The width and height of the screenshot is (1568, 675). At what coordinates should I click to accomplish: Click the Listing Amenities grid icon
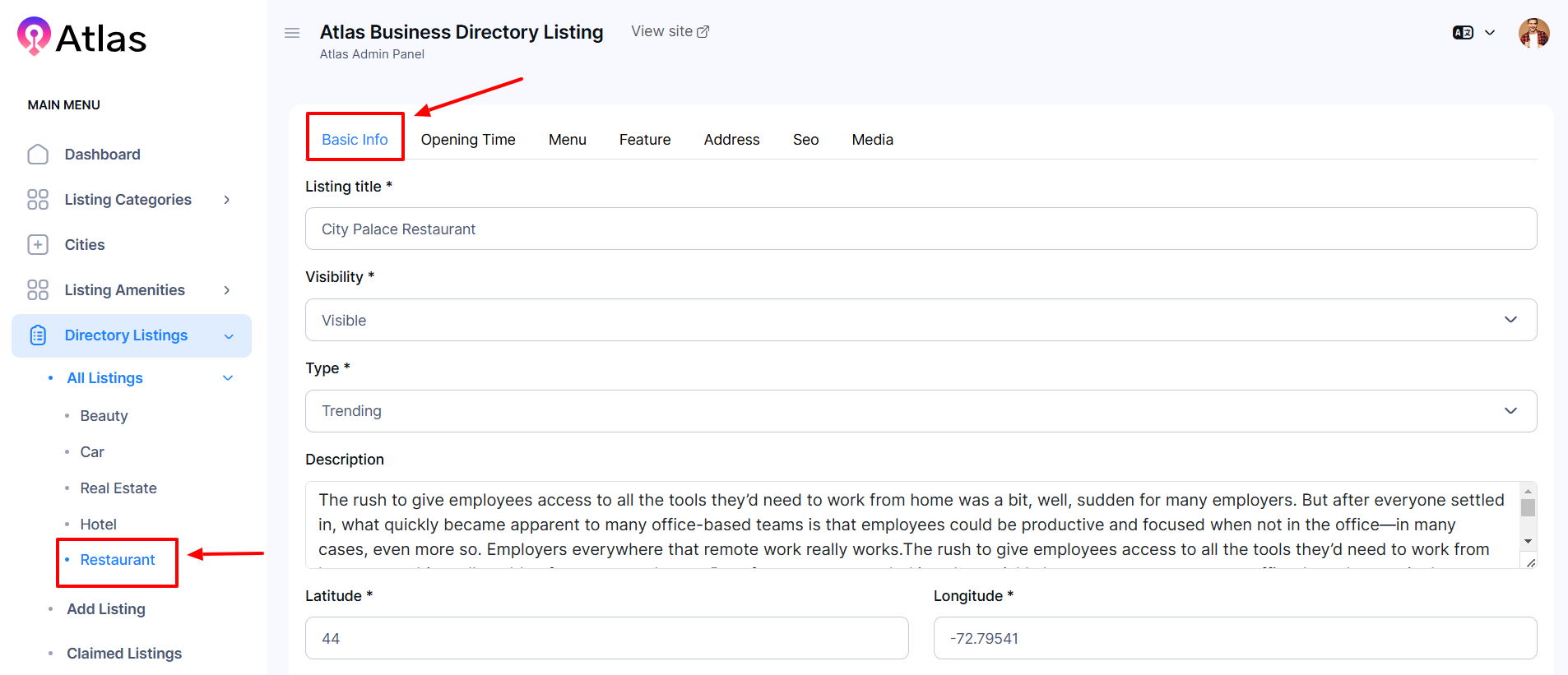coord(38,290)
